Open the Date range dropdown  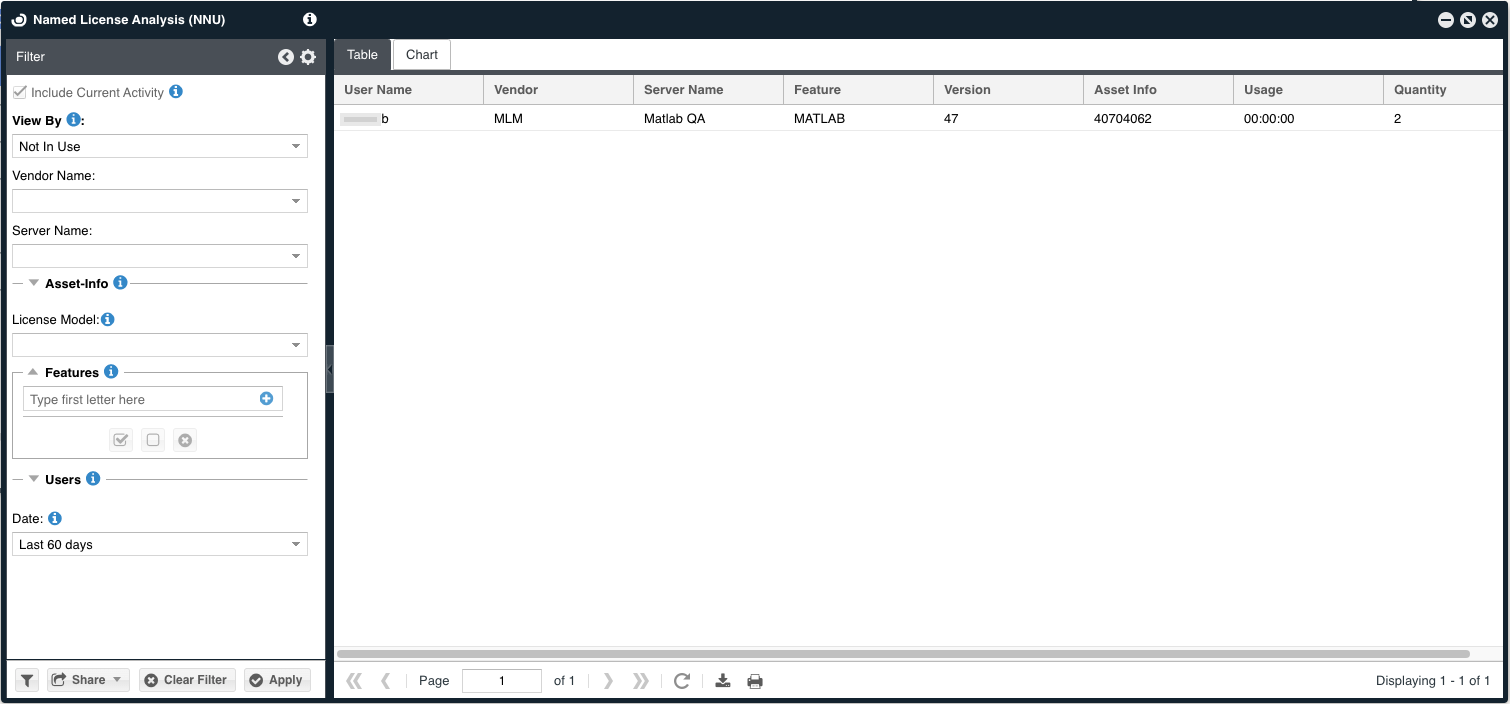tap(160, 545)
